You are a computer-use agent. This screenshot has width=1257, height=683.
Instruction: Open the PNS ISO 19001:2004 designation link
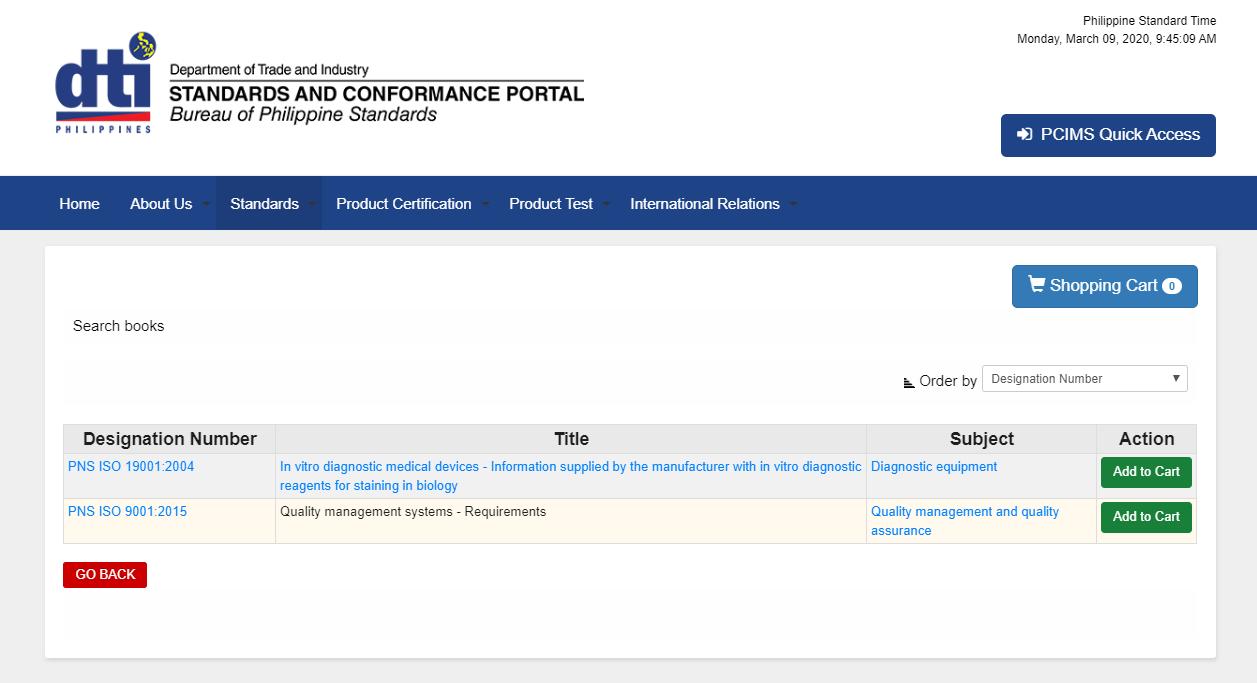tap(131, 467)
